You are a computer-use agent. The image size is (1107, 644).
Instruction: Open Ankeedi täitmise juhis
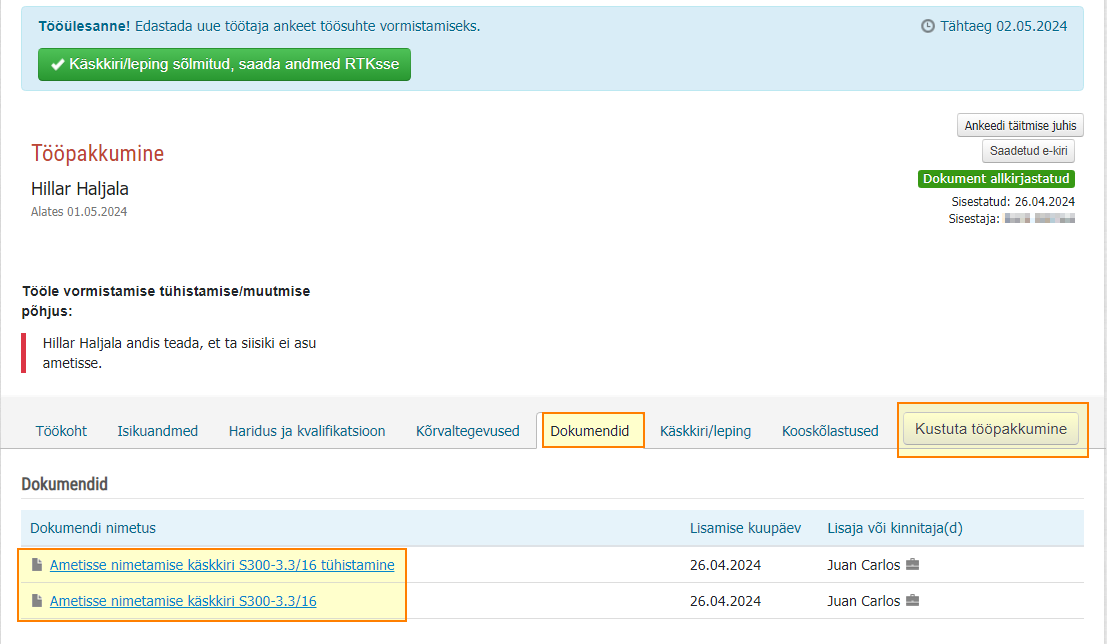[1020, 125]
